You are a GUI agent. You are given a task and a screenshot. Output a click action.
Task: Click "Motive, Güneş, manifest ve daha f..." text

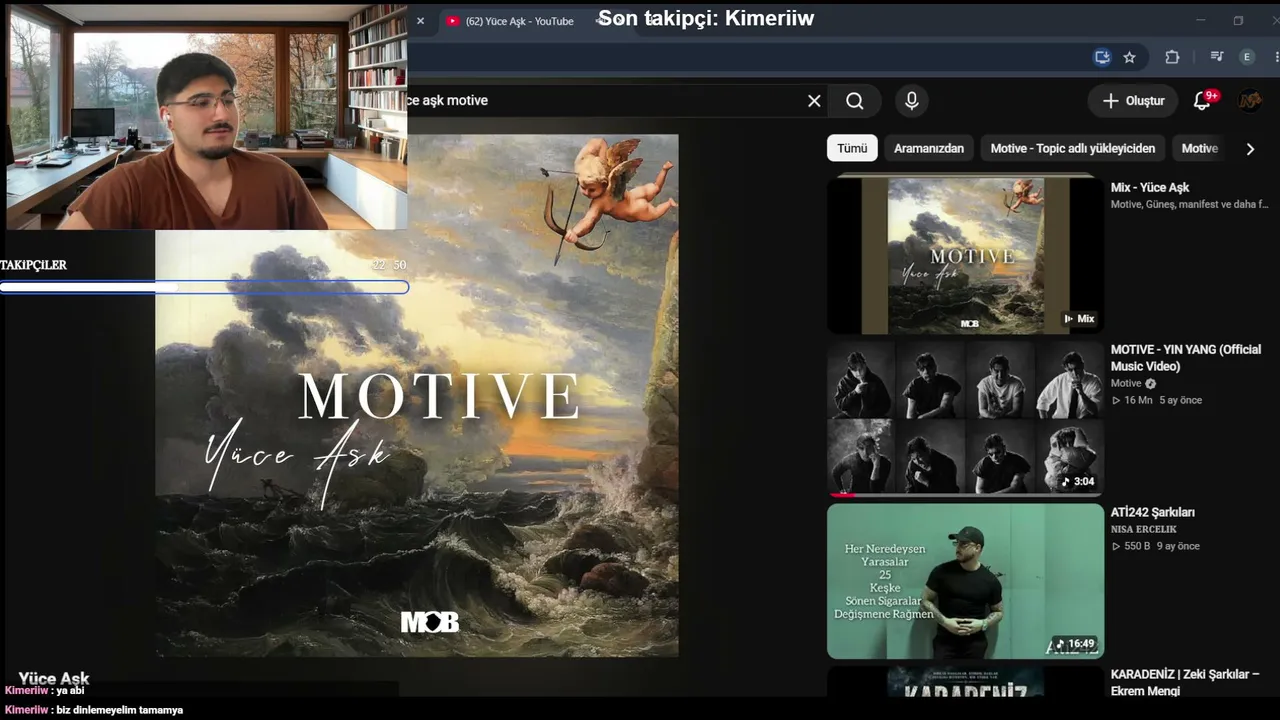click(1189, 204)
